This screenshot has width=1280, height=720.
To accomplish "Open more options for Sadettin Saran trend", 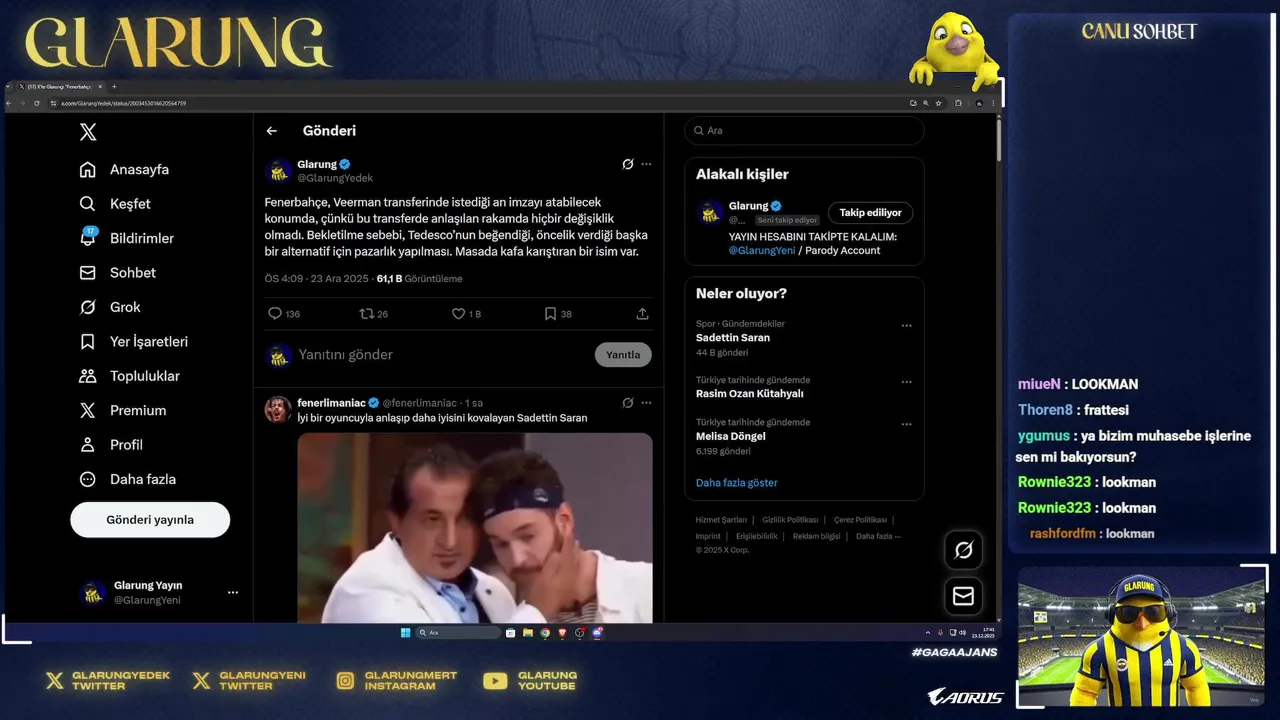I will click(906, 325).
